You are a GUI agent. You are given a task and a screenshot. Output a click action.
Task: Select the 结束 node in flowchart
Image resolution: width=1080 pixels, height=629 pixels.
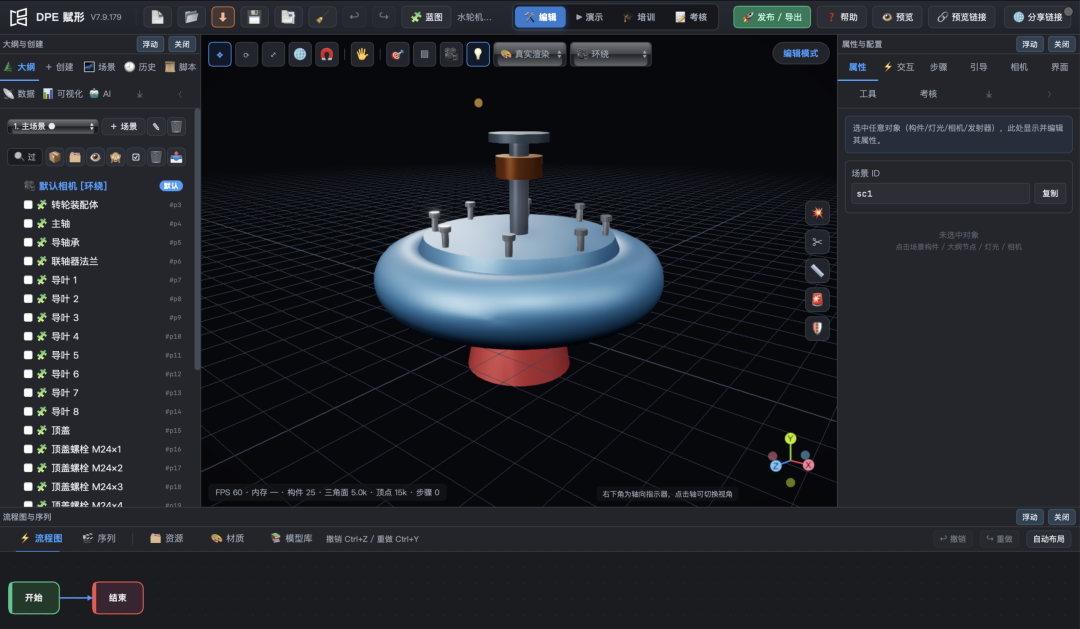coord(118,598)
